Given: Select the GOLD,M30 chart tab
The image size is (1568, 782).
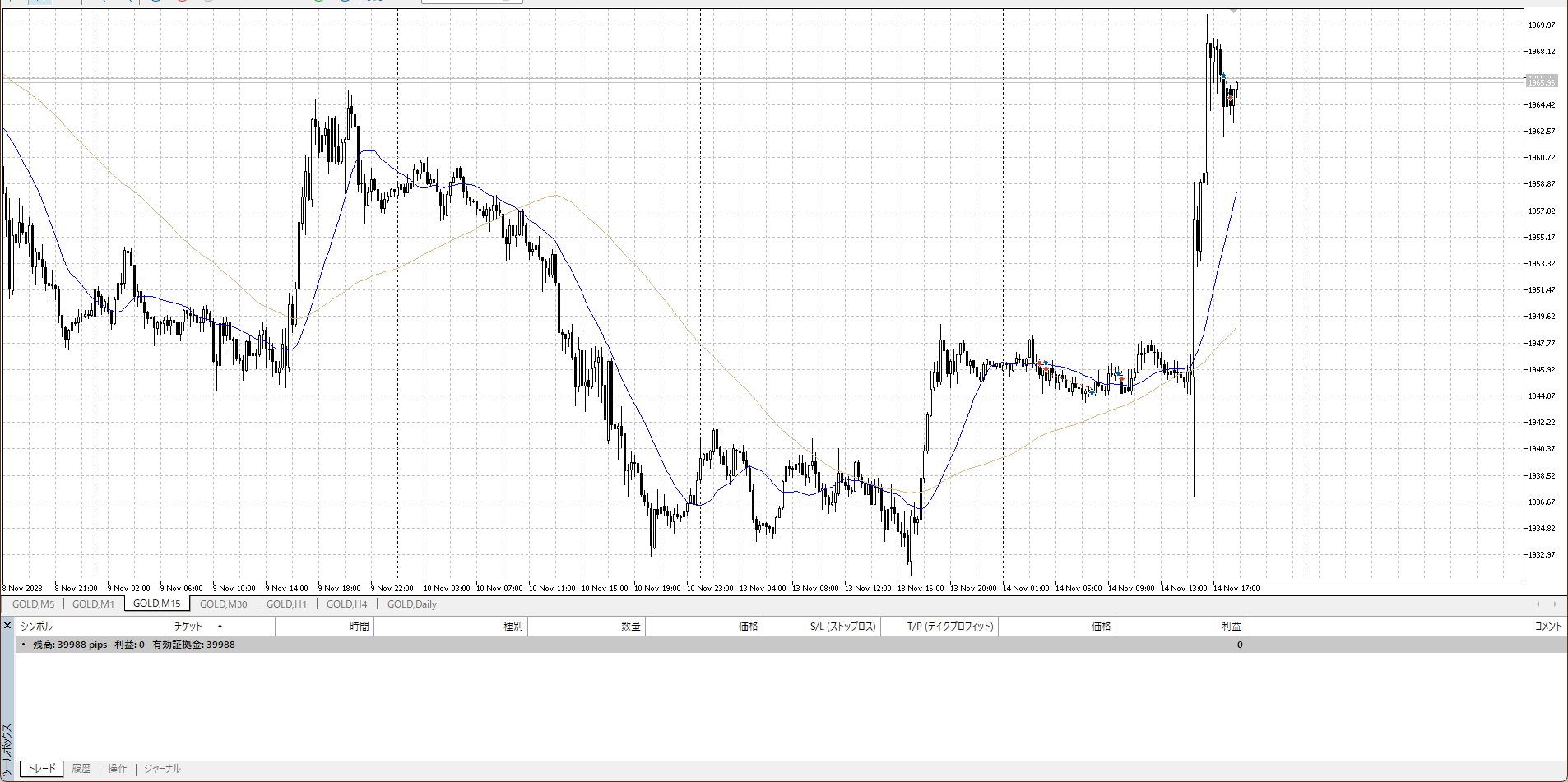Looking at the screenshot, I should click(223, 604).
